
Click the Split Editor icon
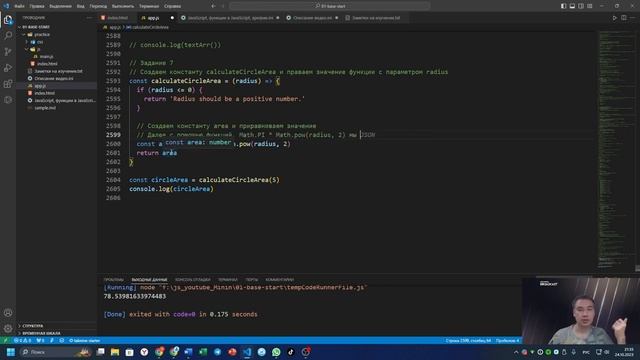[624, 18]
